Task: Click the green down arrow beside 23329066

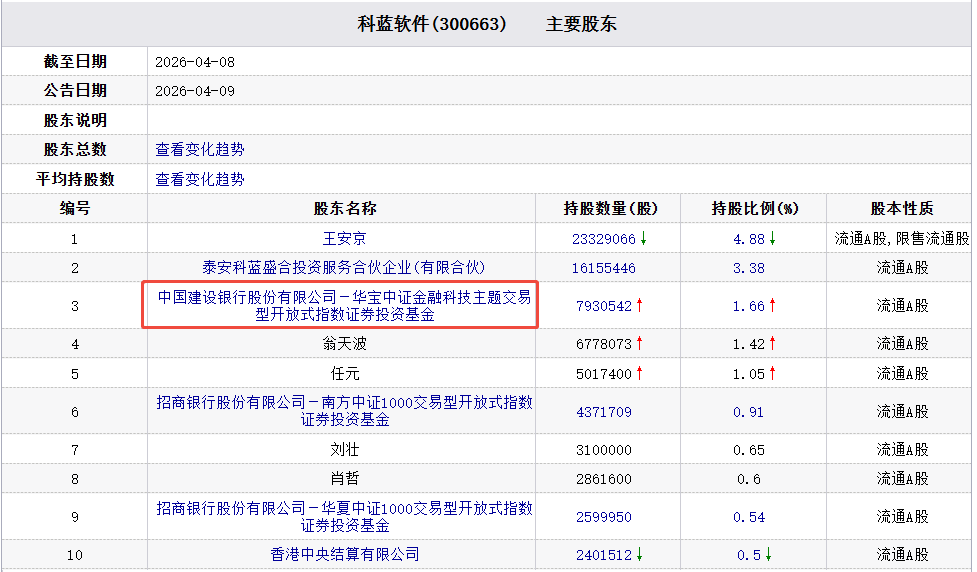Action: [x=644, y=238]
